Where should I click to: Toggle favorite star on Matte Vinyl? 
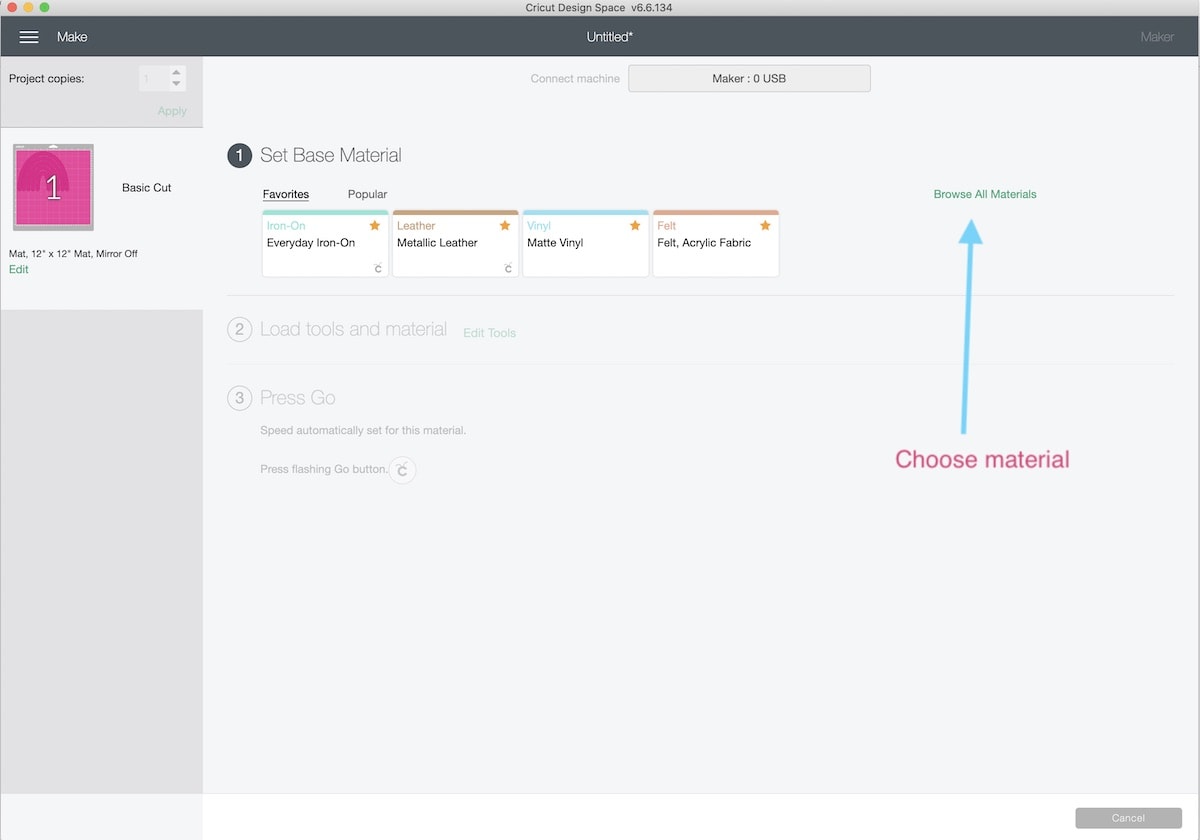[635, 226]
